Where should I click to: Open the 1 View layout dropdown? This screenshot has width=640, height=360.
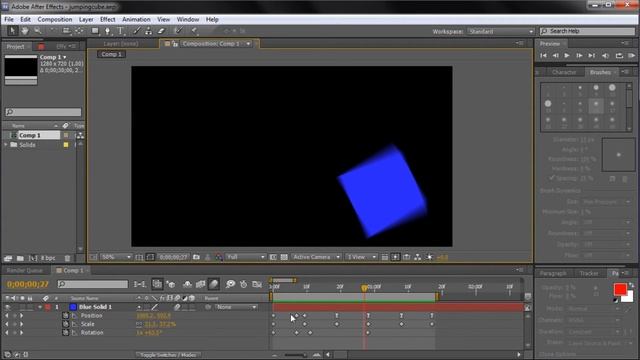coord(361,257)
